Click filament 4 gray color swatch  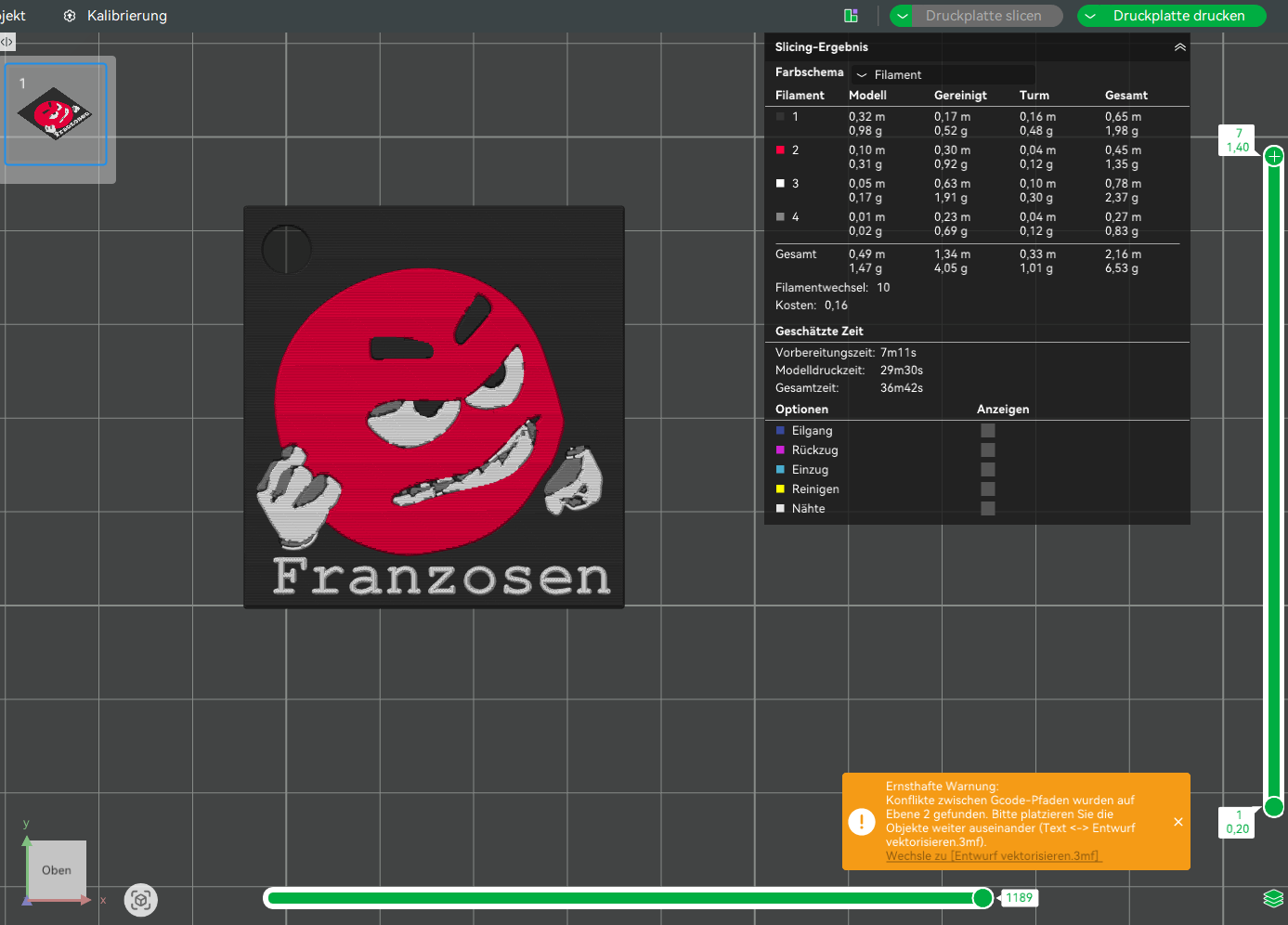[x=780, y=217]
